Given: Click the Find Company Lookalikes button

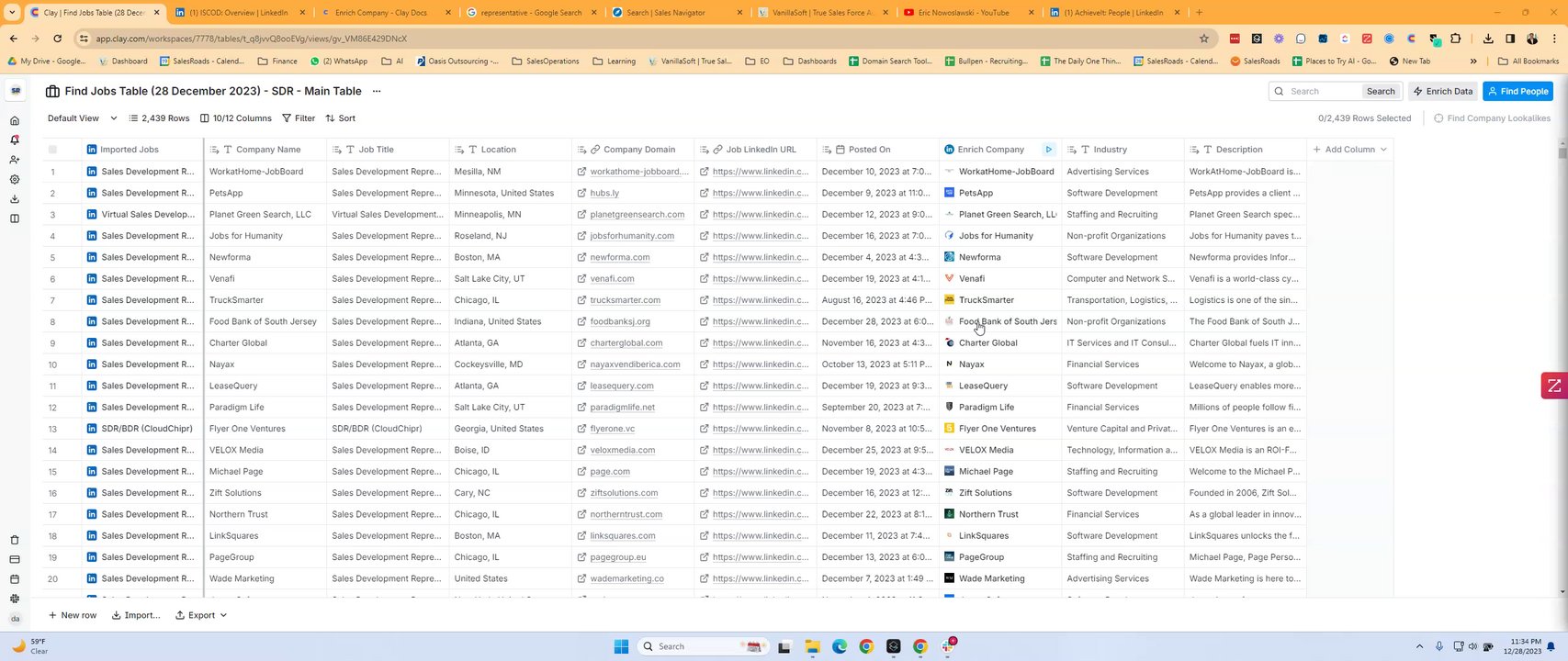Looking at the screenshot, I should [1492, 118].
